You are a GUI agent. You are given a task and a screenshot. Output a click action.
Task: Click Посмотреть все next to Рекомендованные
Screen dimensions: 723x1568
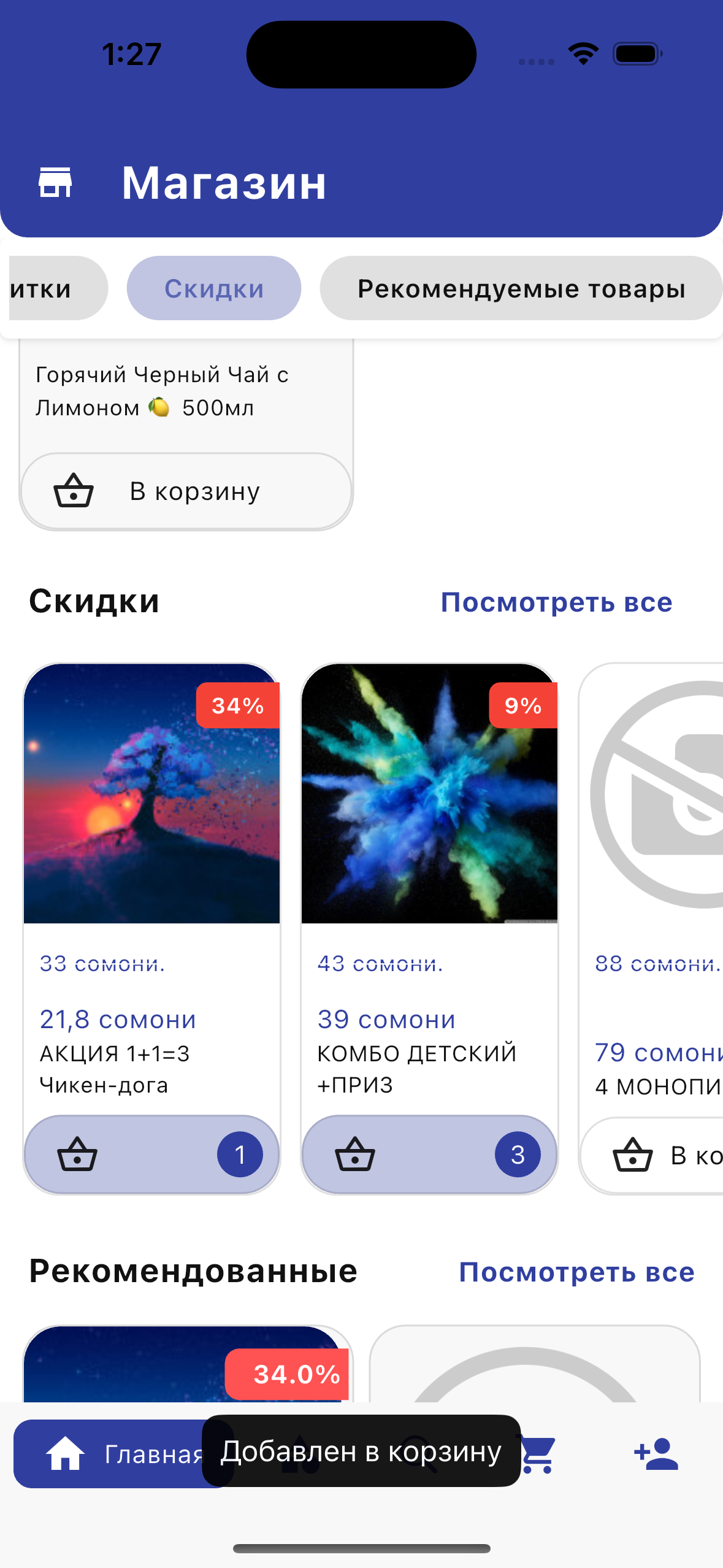(576, 1272)
